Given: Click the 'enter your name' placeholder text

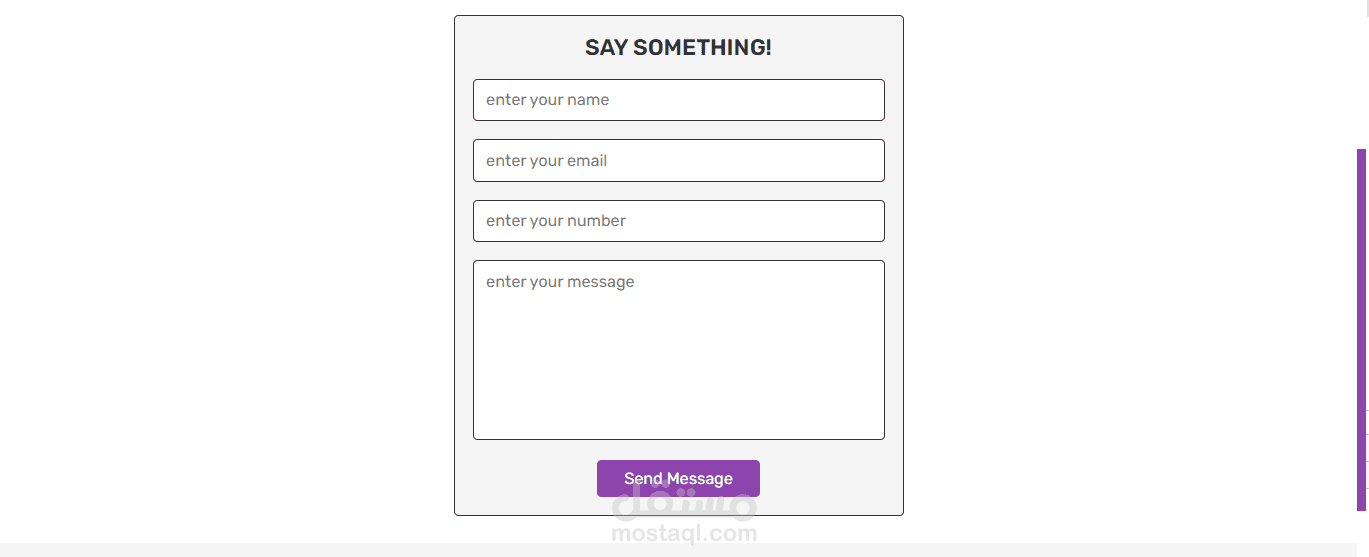Looking at the screenshot, I should coord(547,100).
